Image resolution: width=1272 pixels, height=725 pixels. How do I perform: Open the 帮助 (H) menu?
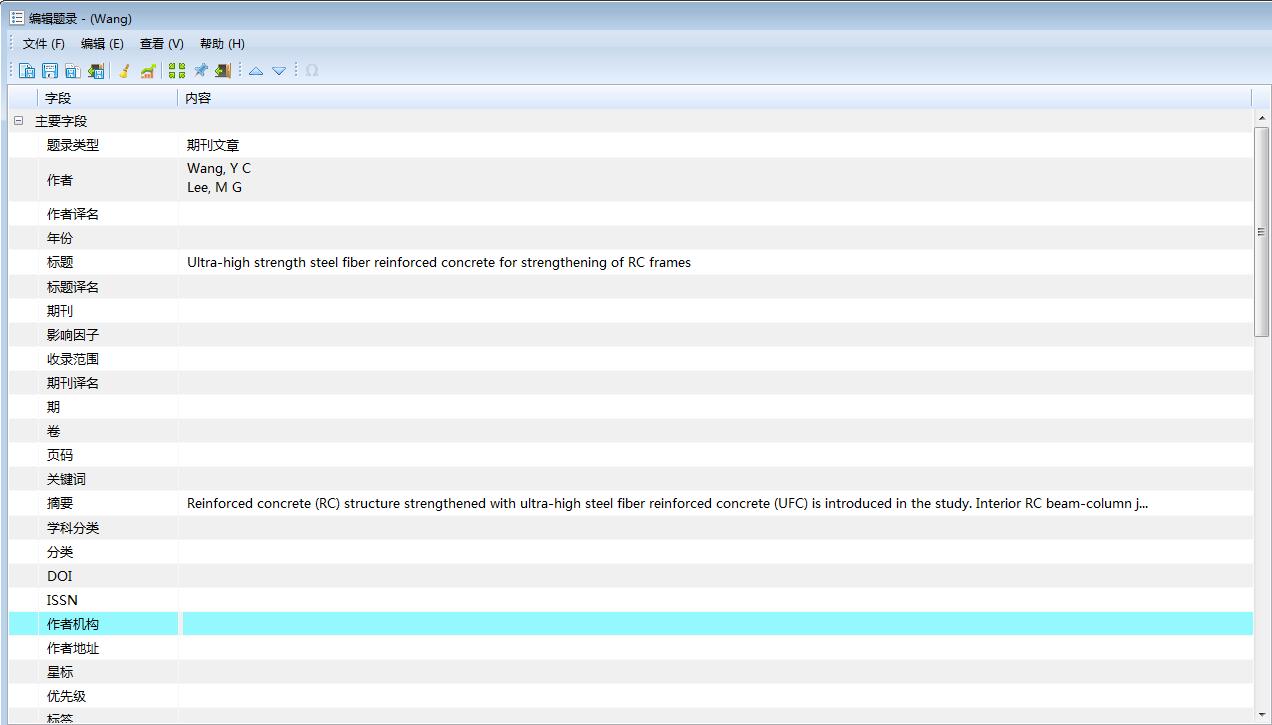pos(222,44)
